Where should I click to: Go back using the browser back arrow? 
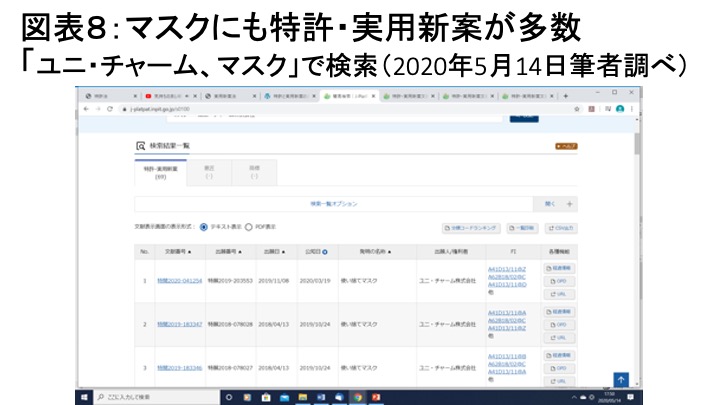pos(86,109)
